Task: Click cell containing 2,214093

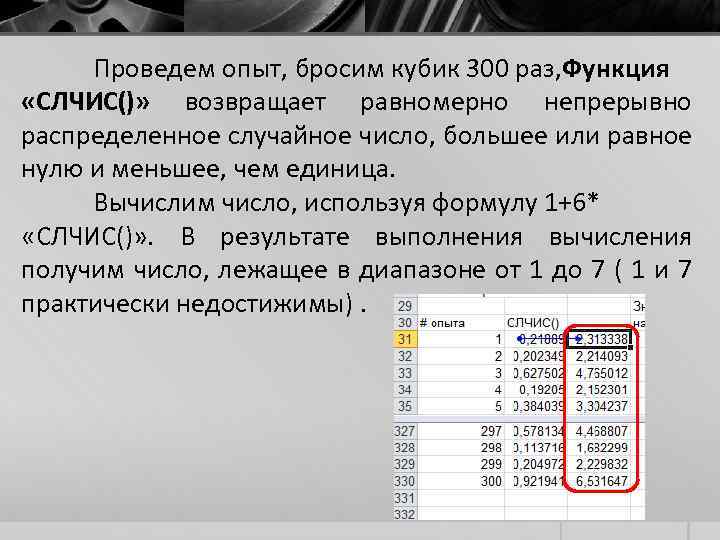Action: (x=600, y=356)
